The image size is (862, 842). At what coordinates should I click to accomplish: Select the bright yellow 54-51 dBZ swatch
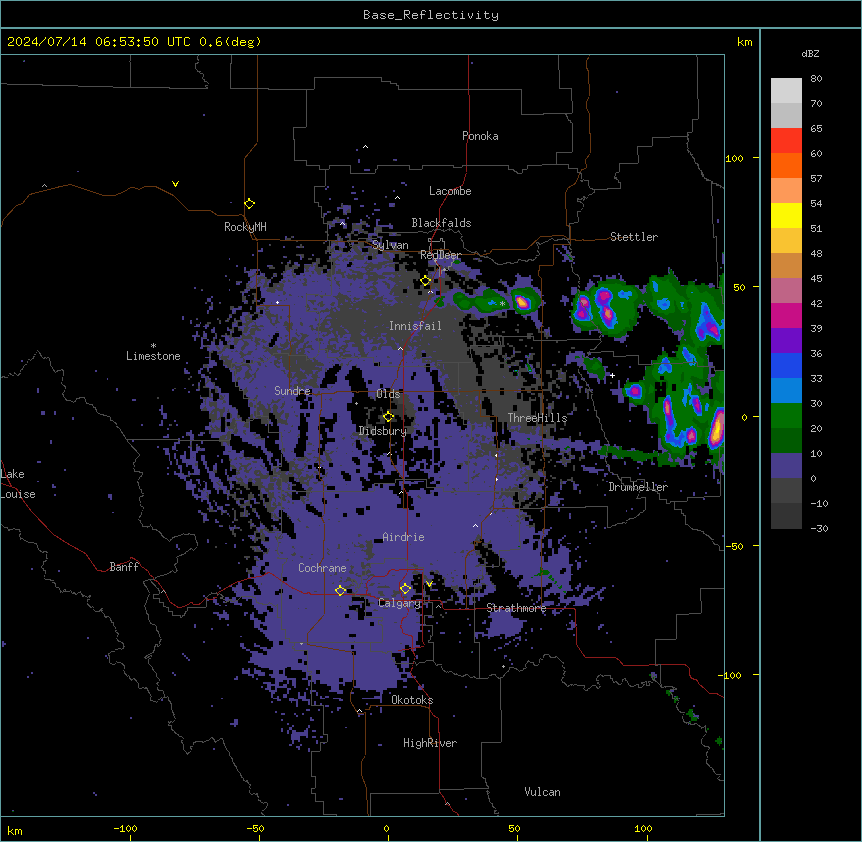[x=786, y=215]
